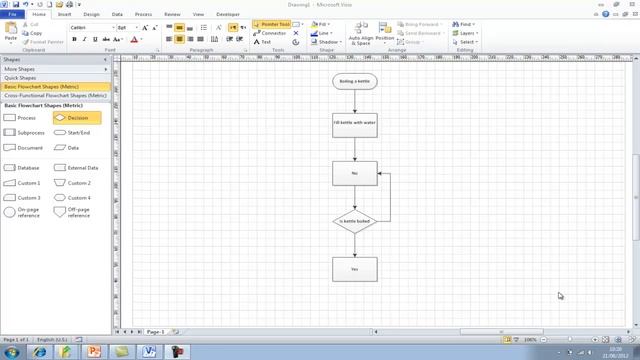The height and width of the screenshot is (360, 640).
Task: Toggle Align Top text alignment
Action: point(169,27)
